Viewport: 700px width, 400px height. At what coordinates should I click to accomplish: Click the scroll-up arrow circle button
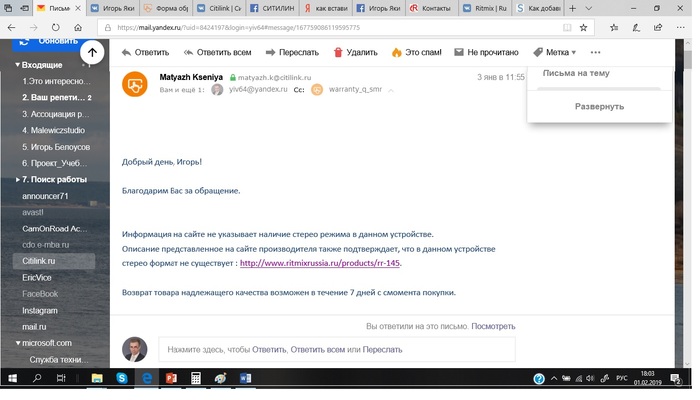(x=92, y=52)
